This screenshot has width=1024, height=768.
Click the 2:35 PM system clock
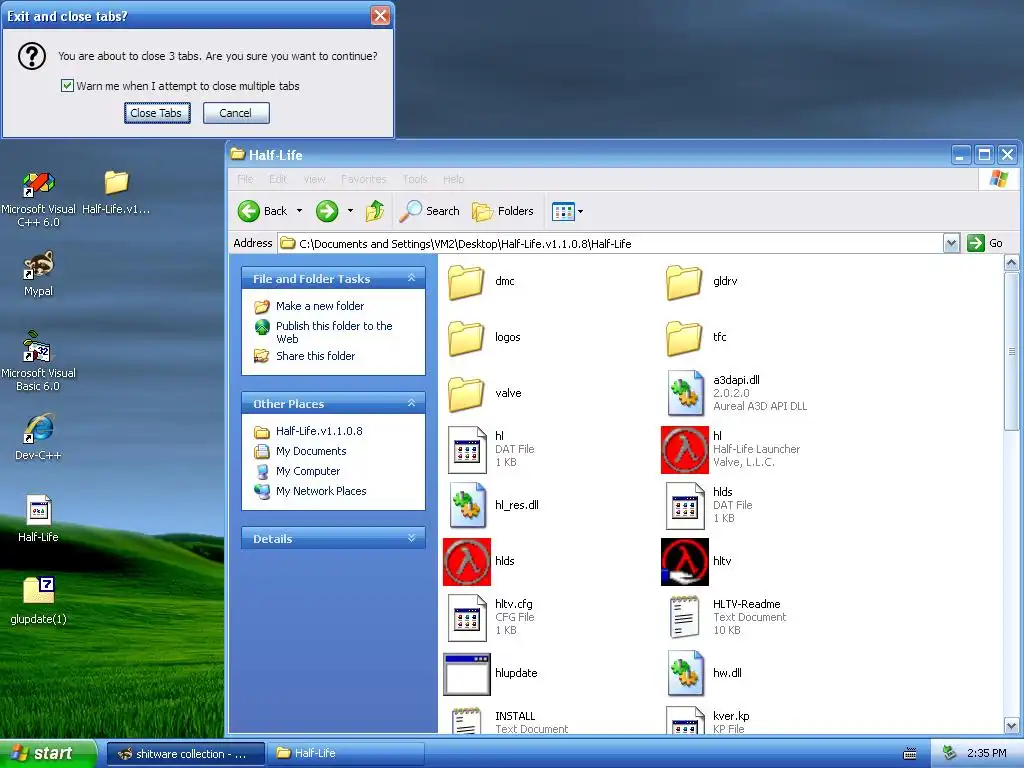(x=986, y=754)
